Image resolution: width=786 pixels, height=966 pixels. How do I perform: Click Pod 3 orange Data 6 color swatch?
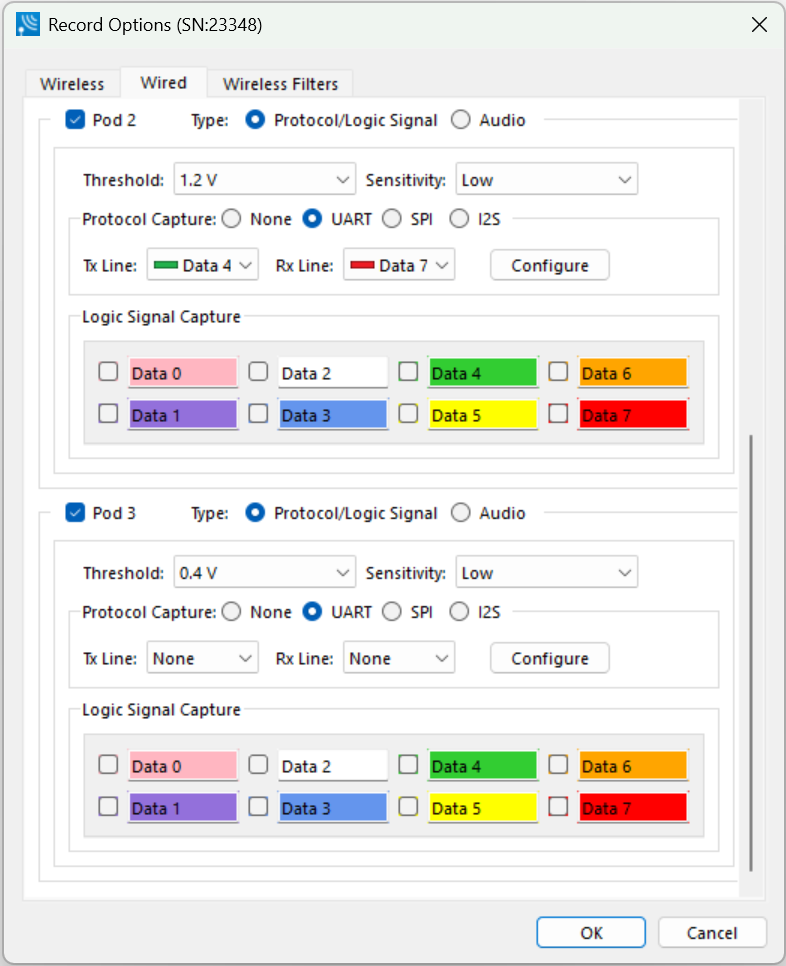tap(633, 766)
